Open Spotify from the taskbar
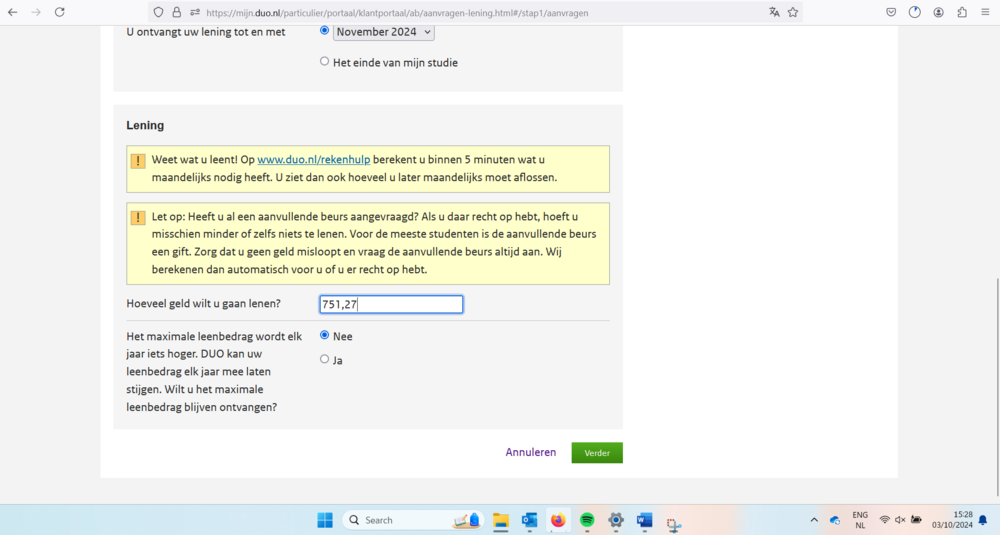This screenshot has width=1000, height=535. (x=587, y=520)
